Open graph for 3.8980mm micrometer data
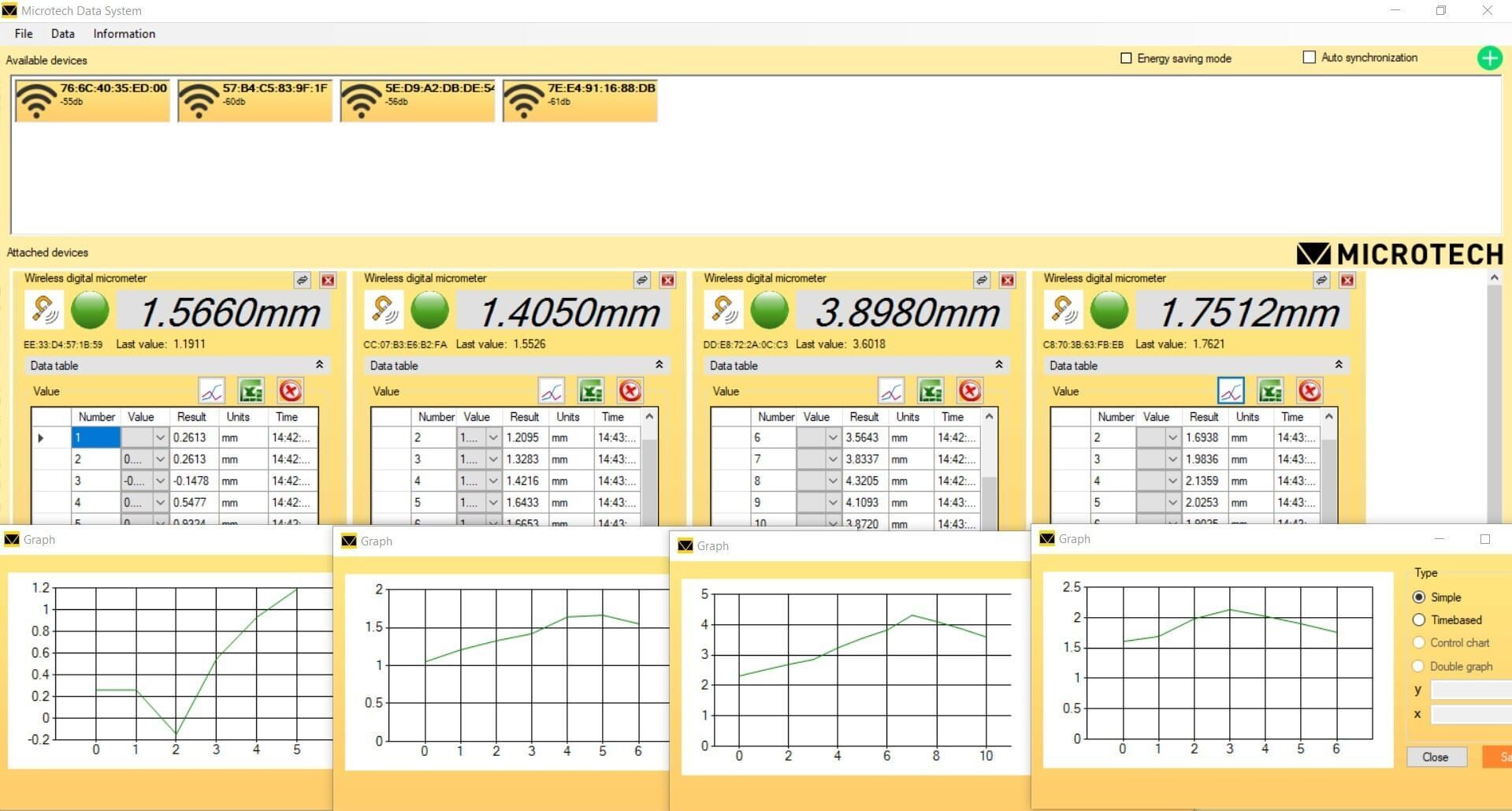 coord(891,391)
